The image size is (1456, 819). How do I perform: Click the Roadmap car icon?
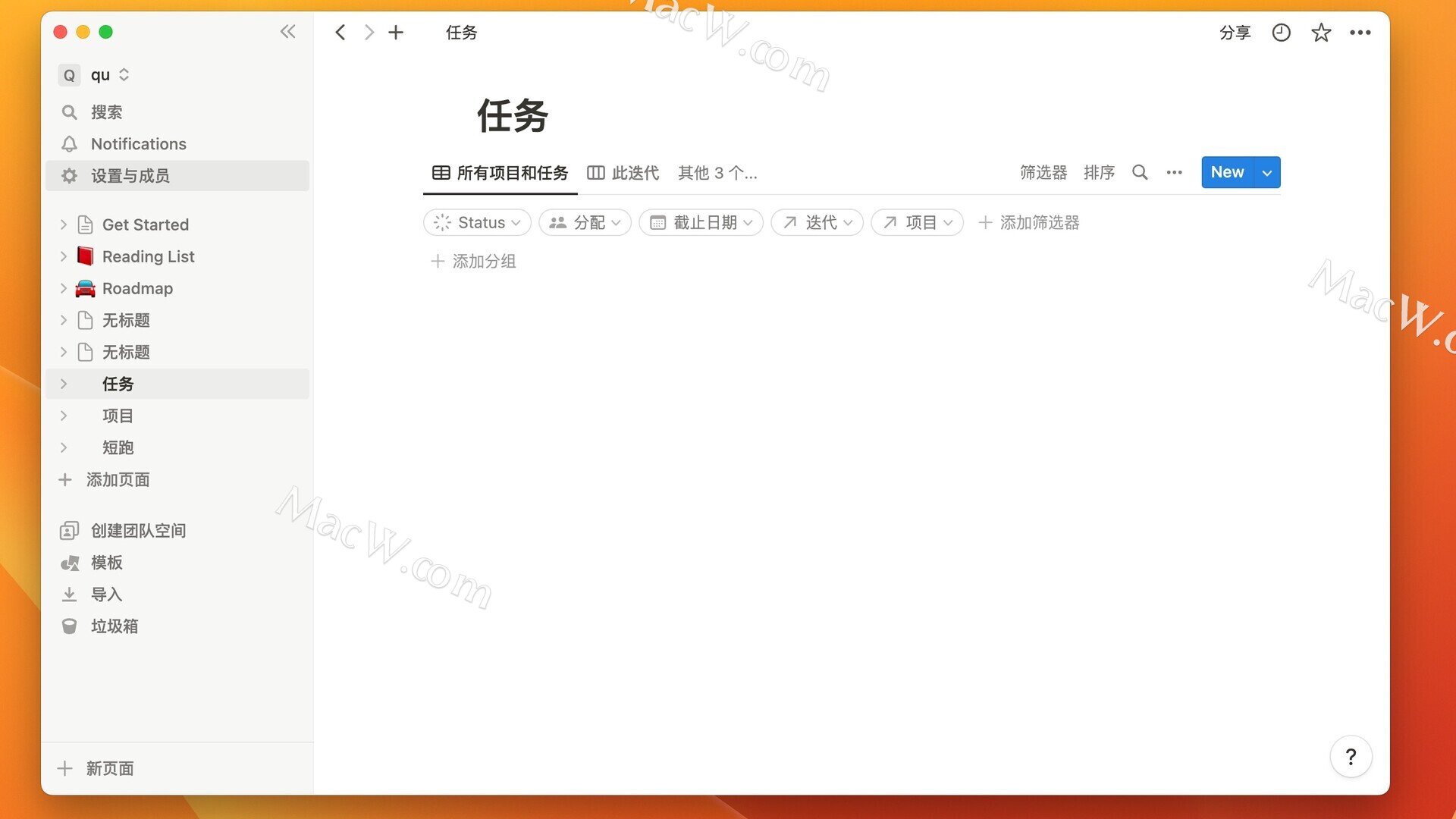coord(85,288)
